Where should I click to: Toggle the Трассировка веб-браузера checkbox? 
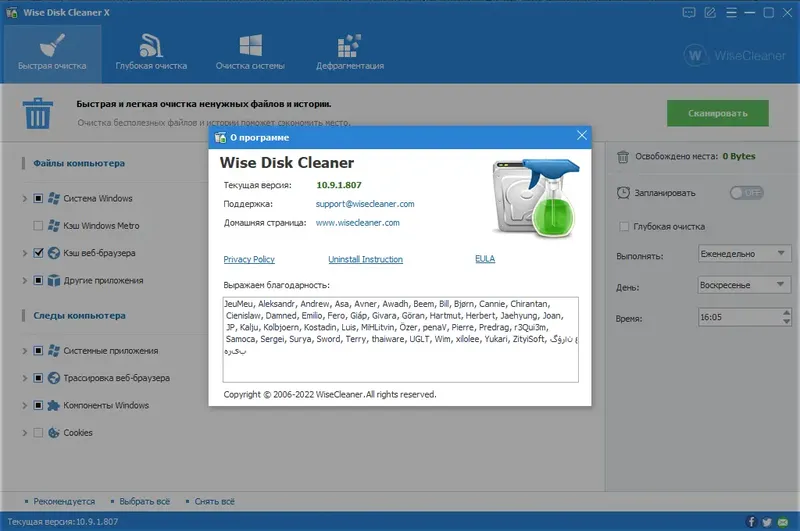(x=38, y=378)
